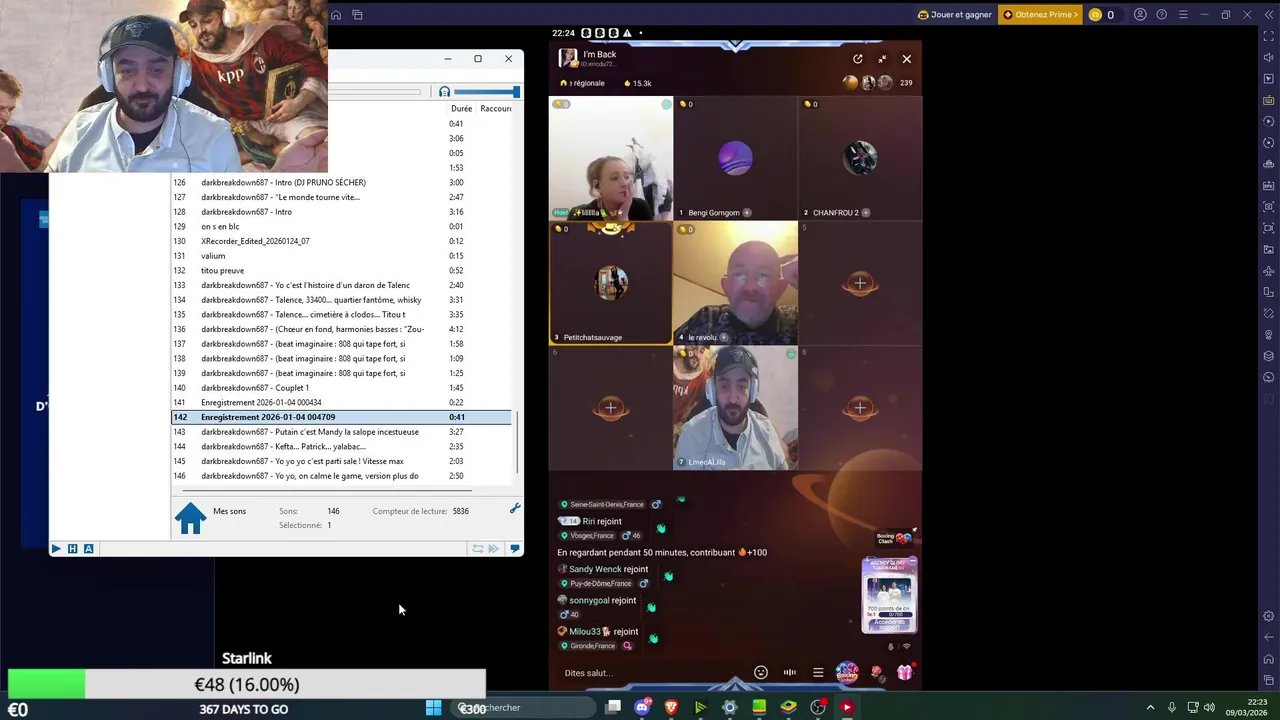The height and width of the screenshot is (720, 1280).
Task: Click the share icon in live room header
Action: coord(857,59)
